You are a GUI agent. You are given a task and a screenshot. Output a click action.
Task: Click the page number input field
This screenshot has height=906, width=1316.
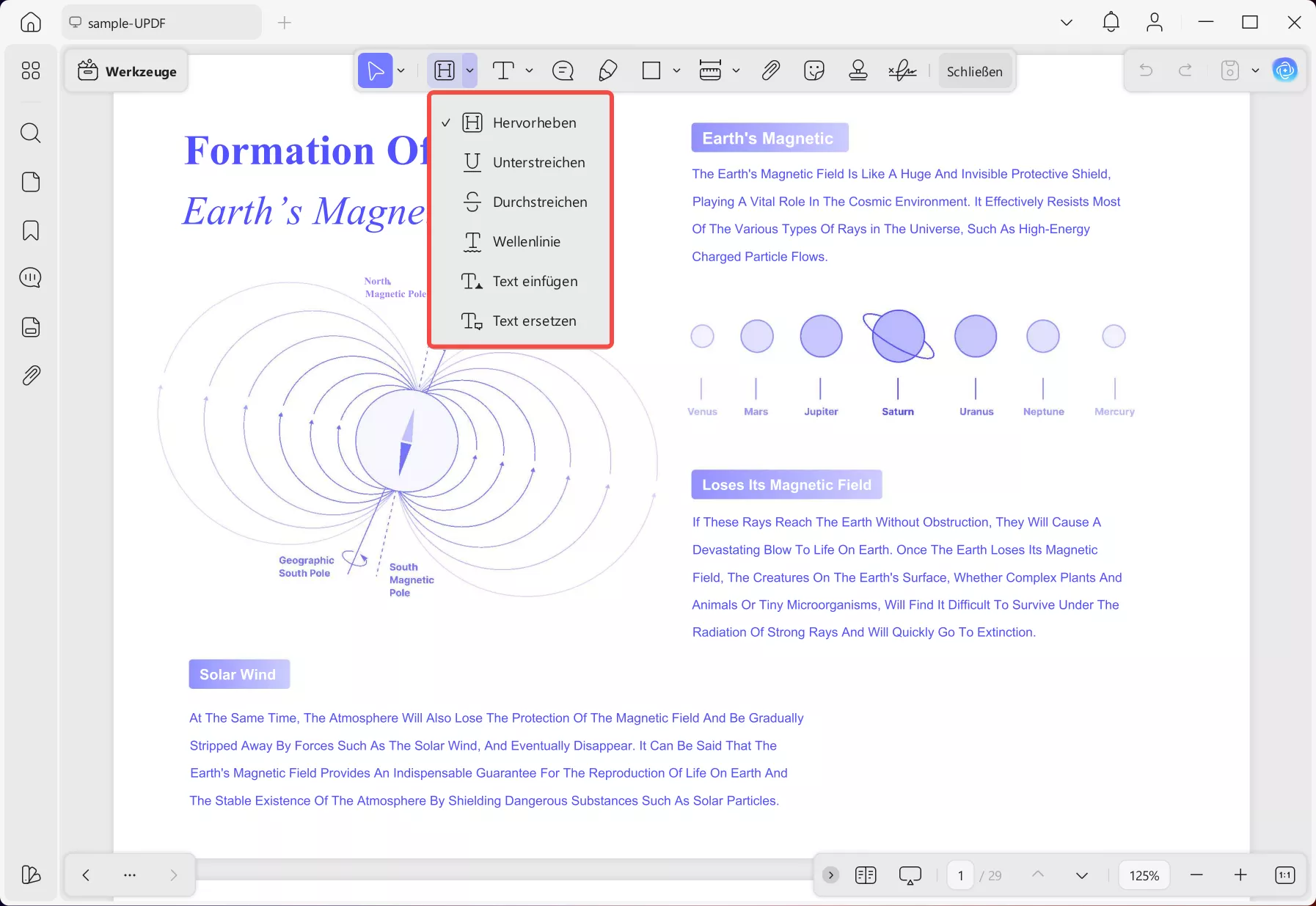pos(960,875)
